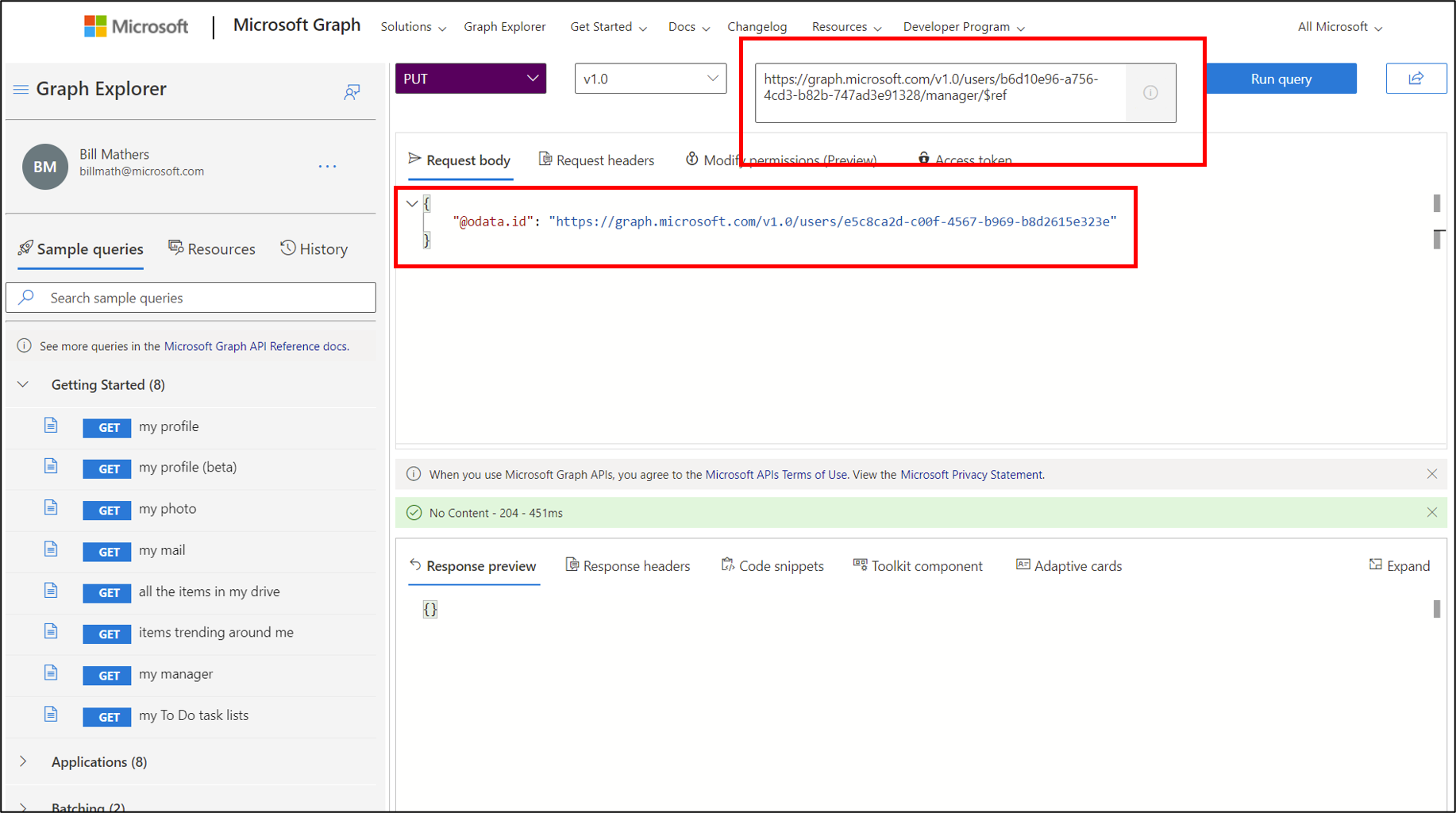Dismiss the No Content 204 status message

[1431, 512]
